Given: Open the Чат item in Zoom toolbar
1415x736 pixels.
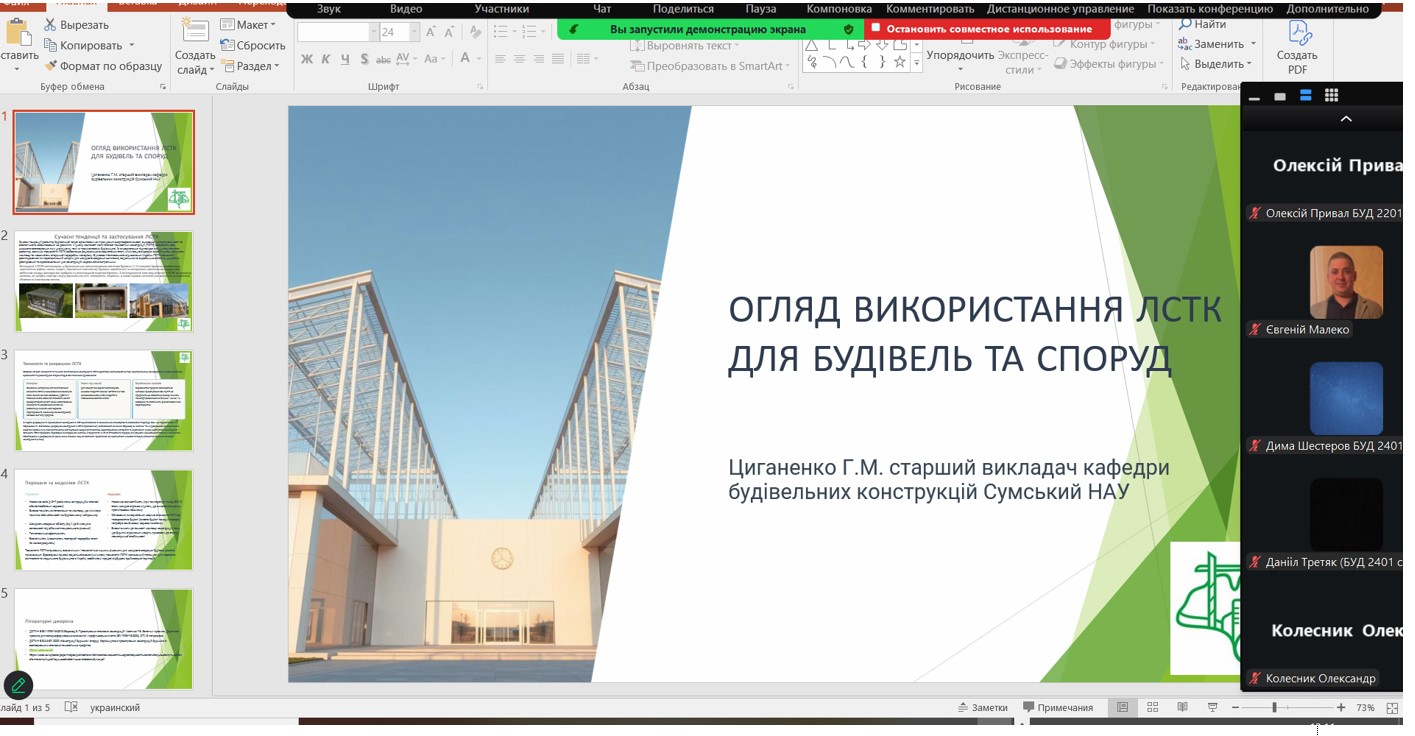Looking at the screenshot, I should click(602, 9).
